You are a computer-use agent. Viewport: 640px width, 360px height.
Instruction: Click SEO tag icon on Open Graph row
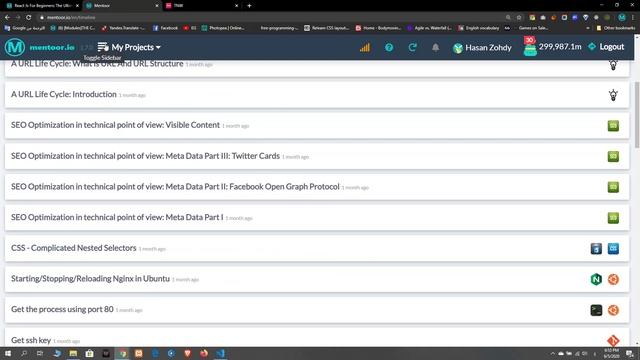613,187
